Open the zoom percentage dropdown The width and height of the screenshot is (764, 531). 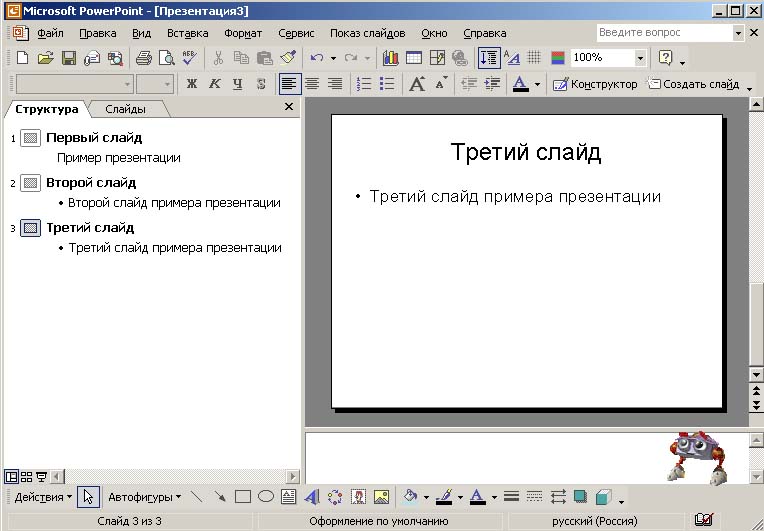[x=640, y=58]
